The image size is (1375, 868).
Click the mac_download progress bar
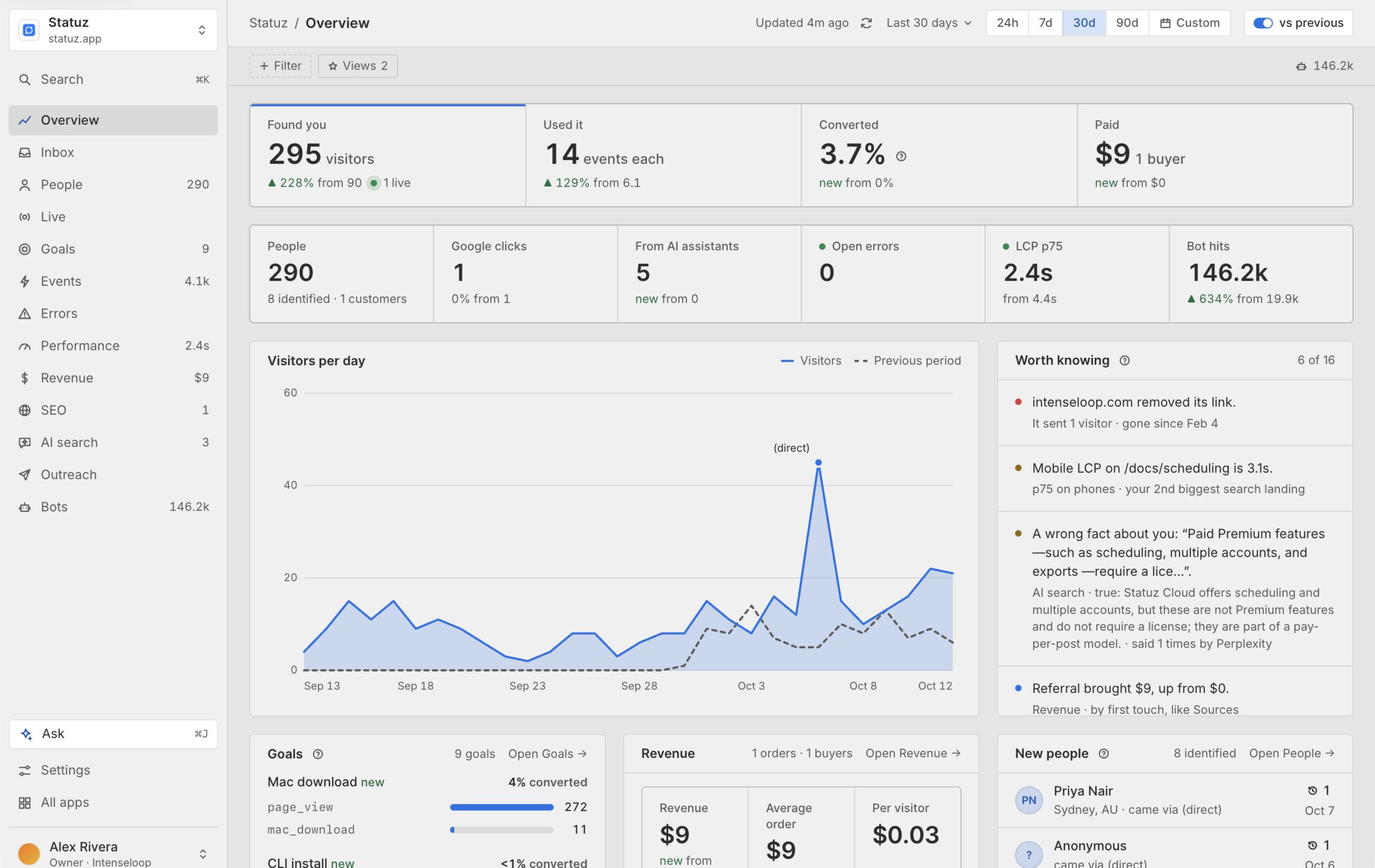[502, 831]
